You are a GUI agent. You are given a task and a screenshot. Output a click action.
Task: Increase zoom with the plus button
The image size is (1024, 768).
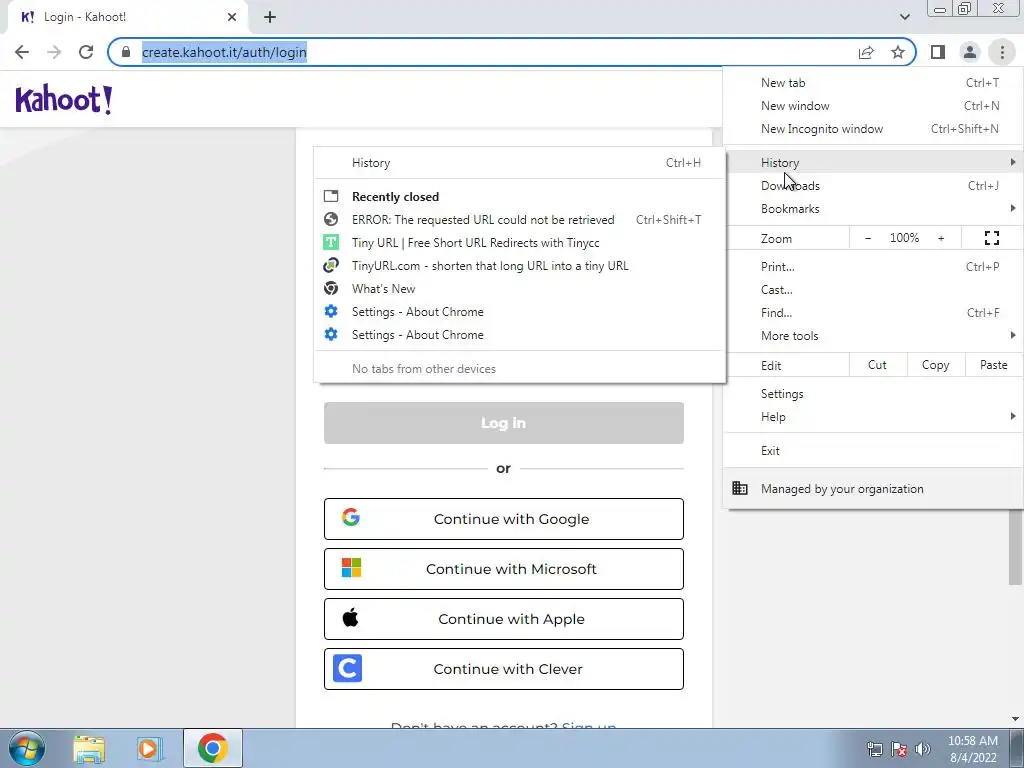[941, 238]
